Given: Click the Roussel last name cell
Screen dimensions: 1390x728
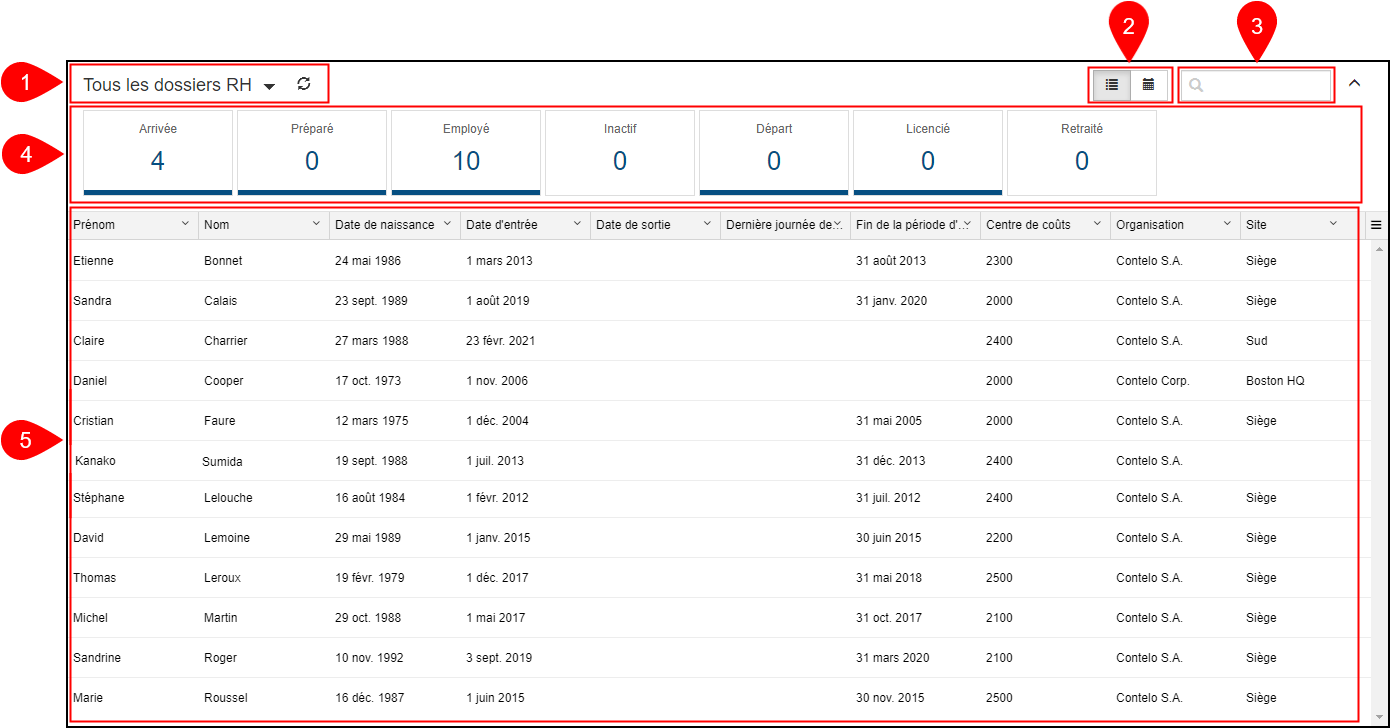Looking at the screenshot, I should [226, 698].
